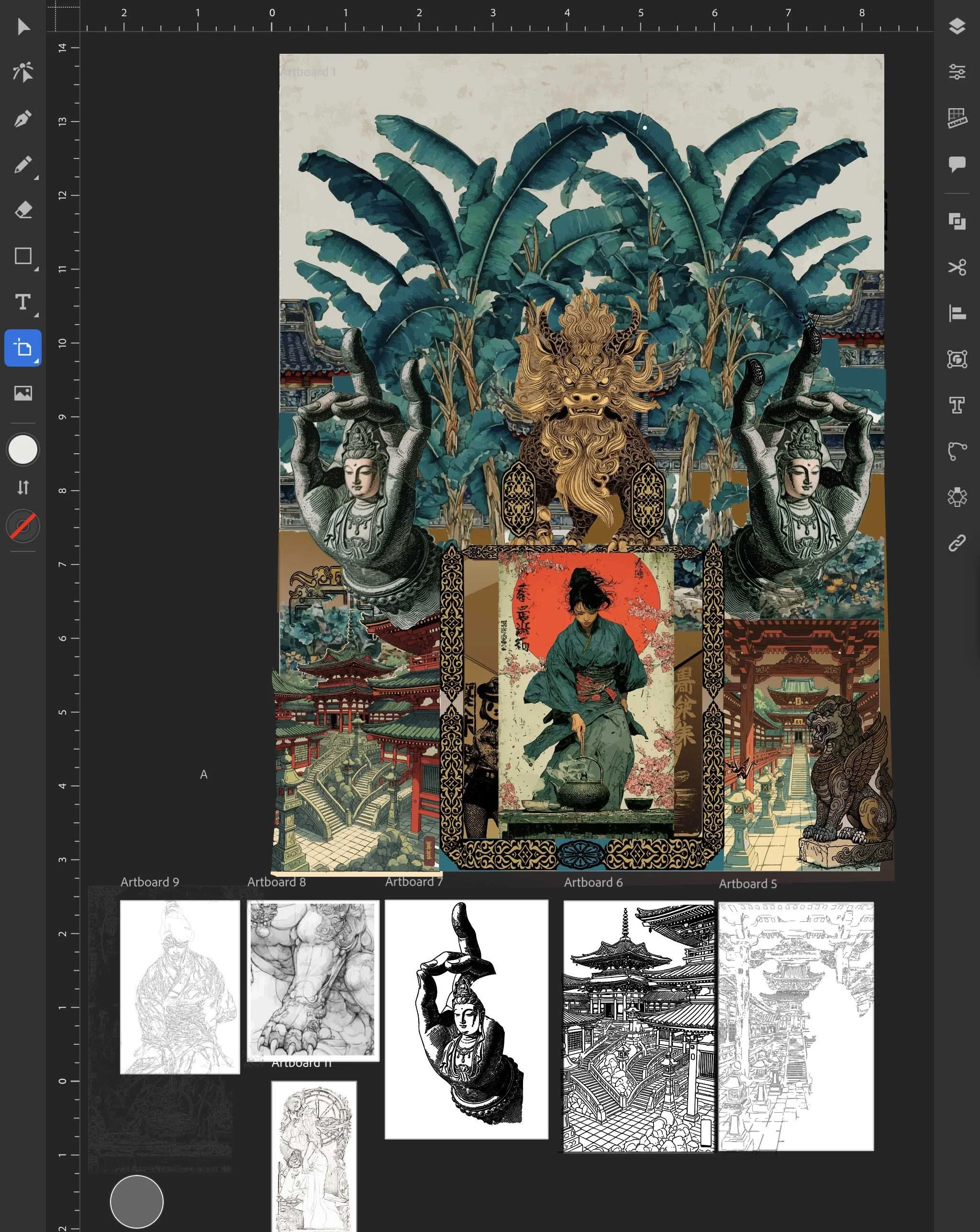Select the faint Artboard 1 label
The height and width of the screenshot is (1232, 980).
pyautogui.click(x=308, y=72)
